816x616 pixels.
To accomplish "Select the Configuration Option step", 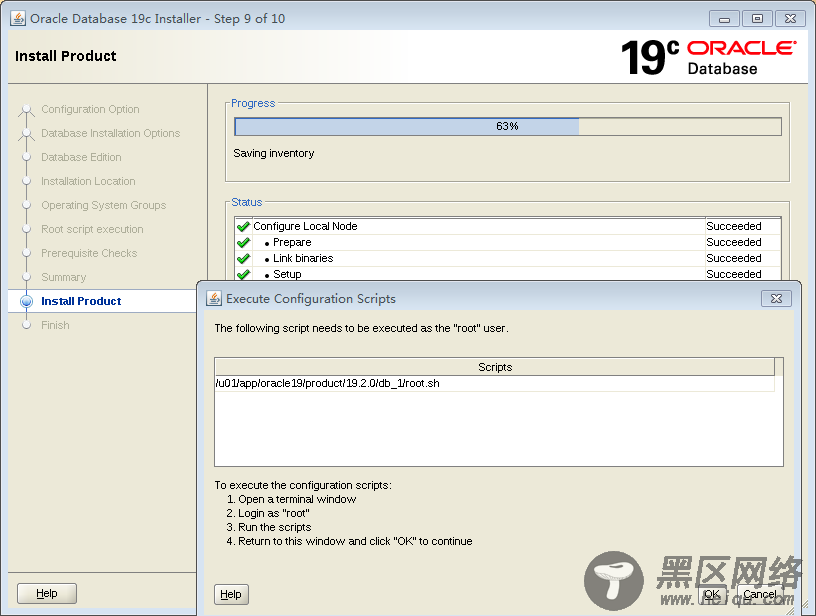I will tap(90, 109).
